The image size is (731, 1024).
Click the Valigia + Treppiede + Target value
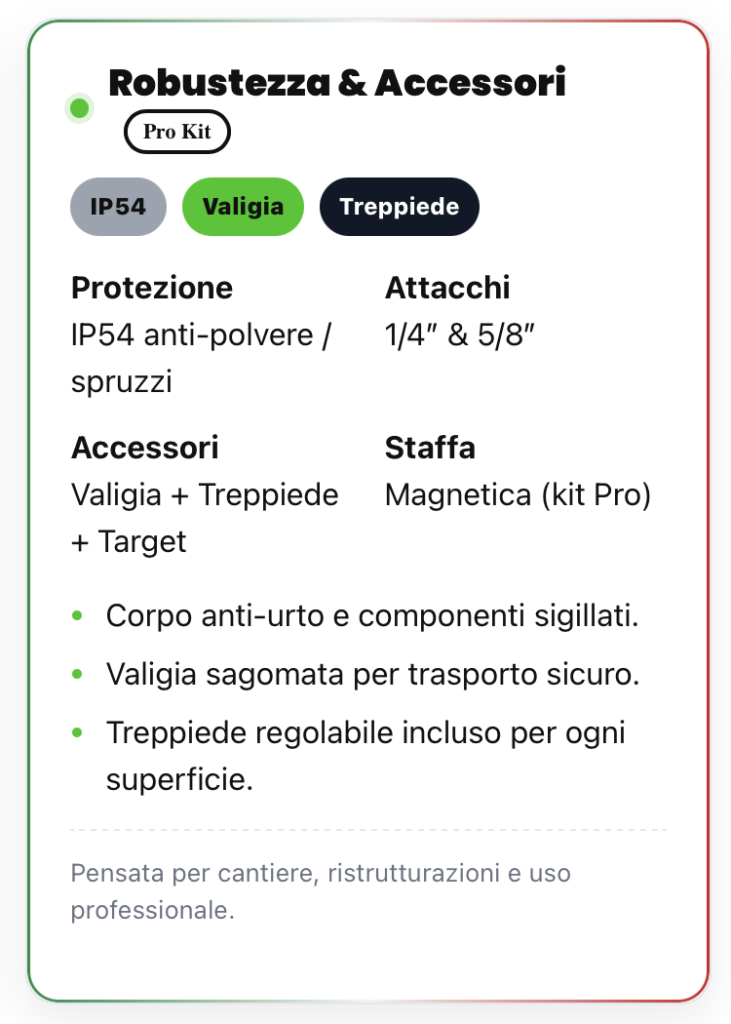[x=204, y=518]
